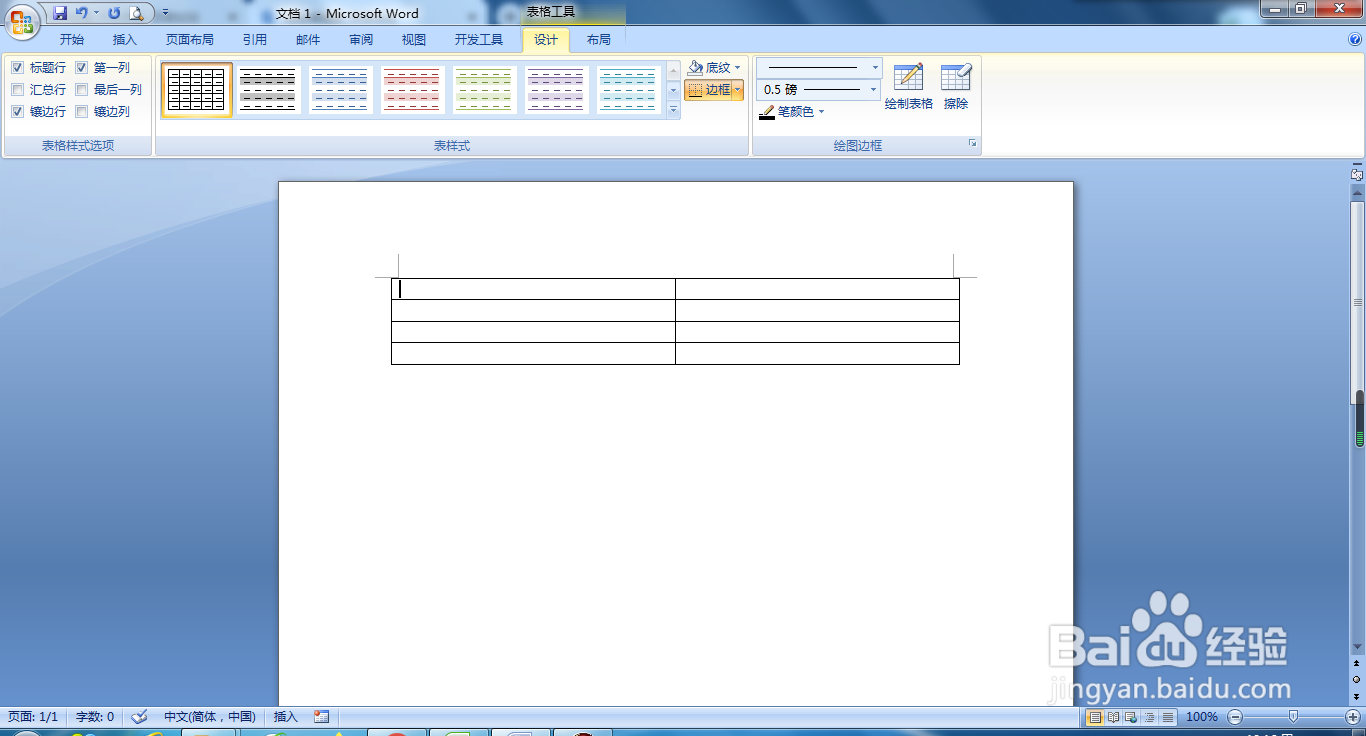This screenshot has height=736, width=1366.
Task: Expand the Shading (底纹) dropdown arrow
Action: point(738,68)
